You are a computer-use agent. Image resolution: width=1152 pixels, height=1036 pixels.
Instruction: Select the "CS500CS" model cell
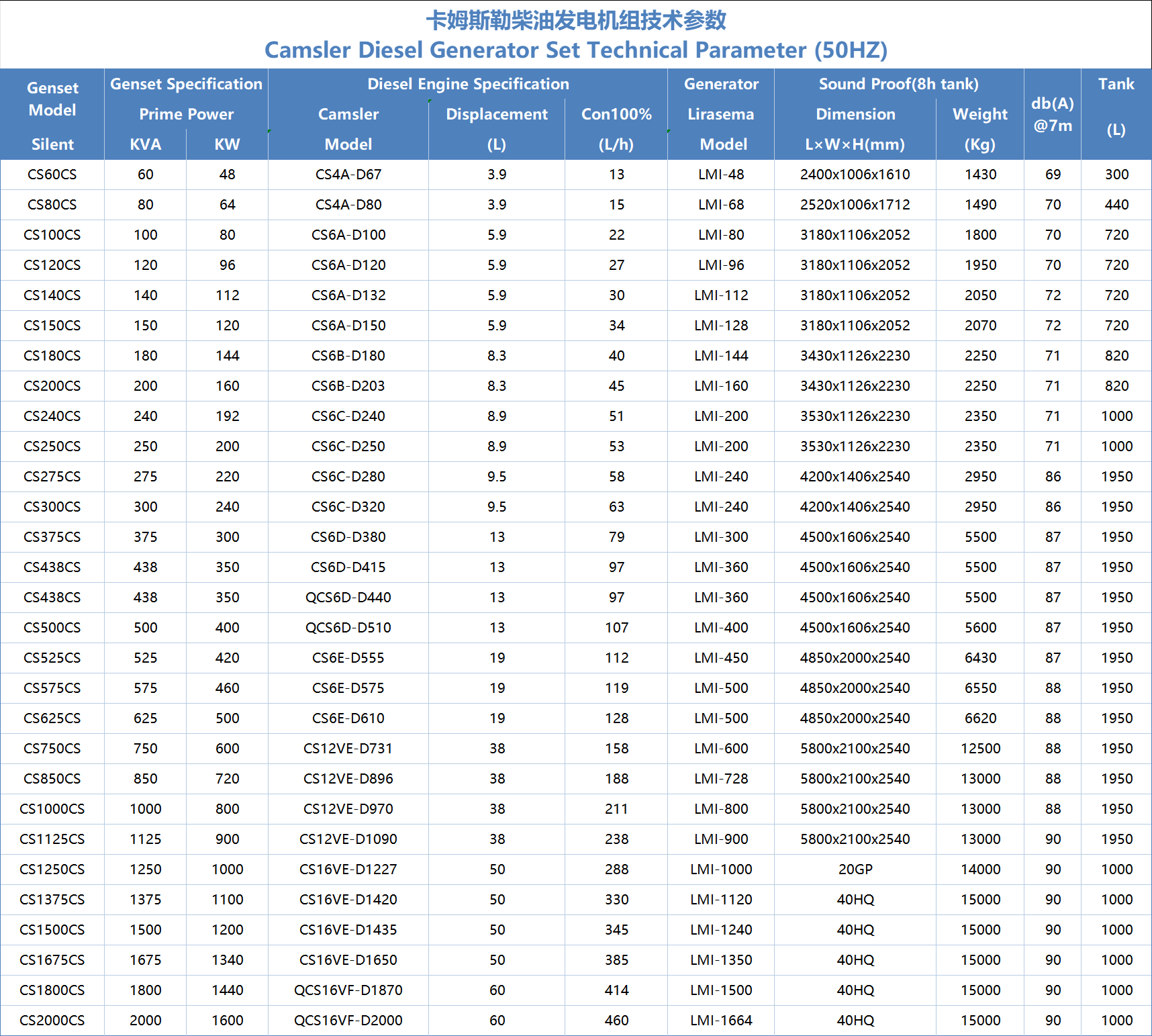pos(52,628)
